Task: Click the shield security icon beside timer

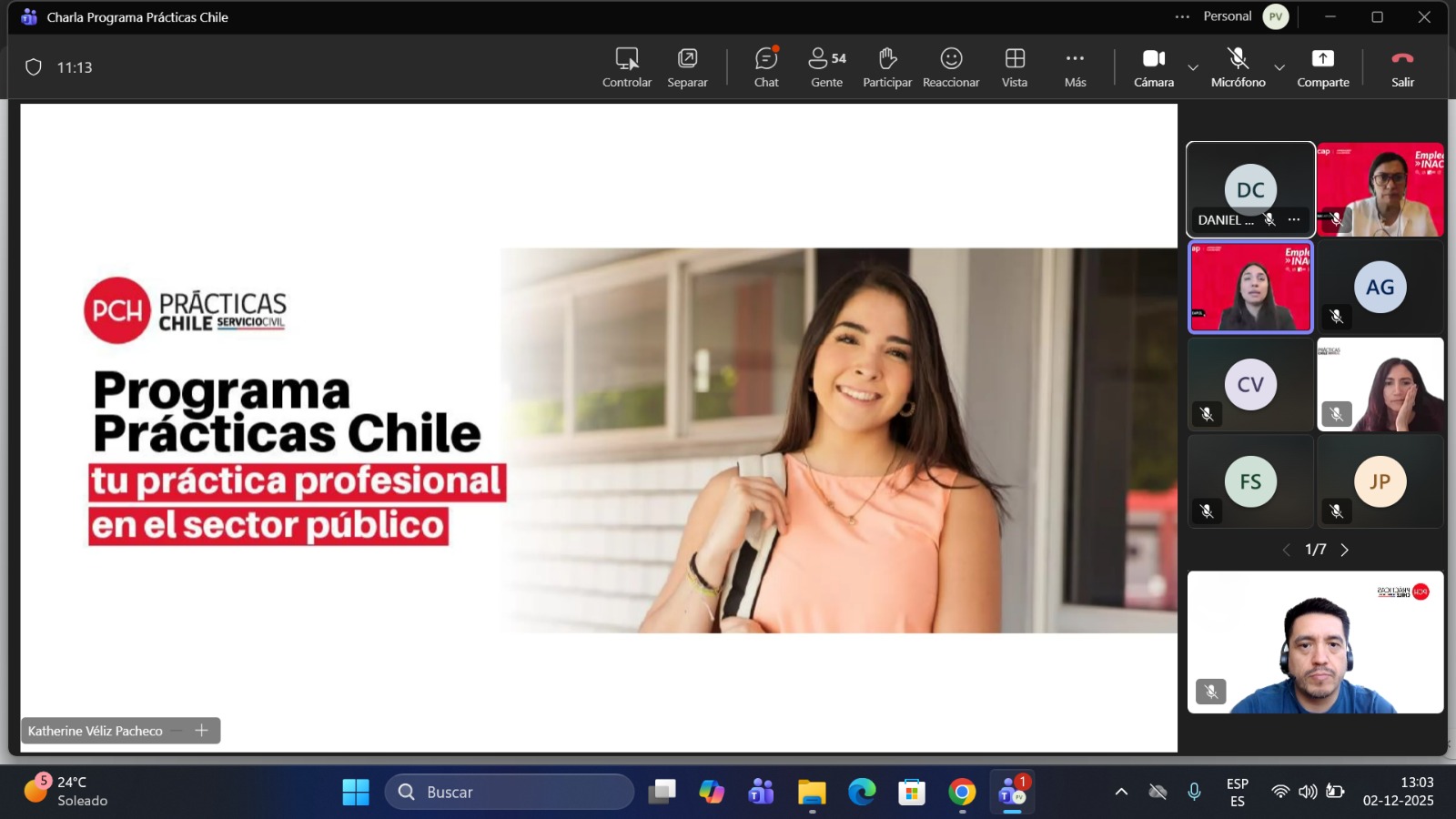Action: (34, 67)
